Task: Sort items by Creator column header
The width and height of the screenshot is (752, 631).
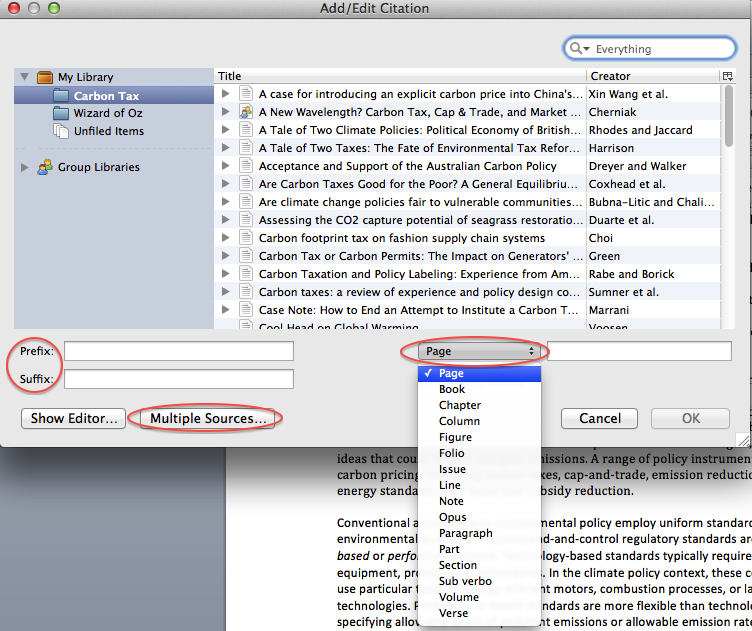Action: tap(653, 76)
